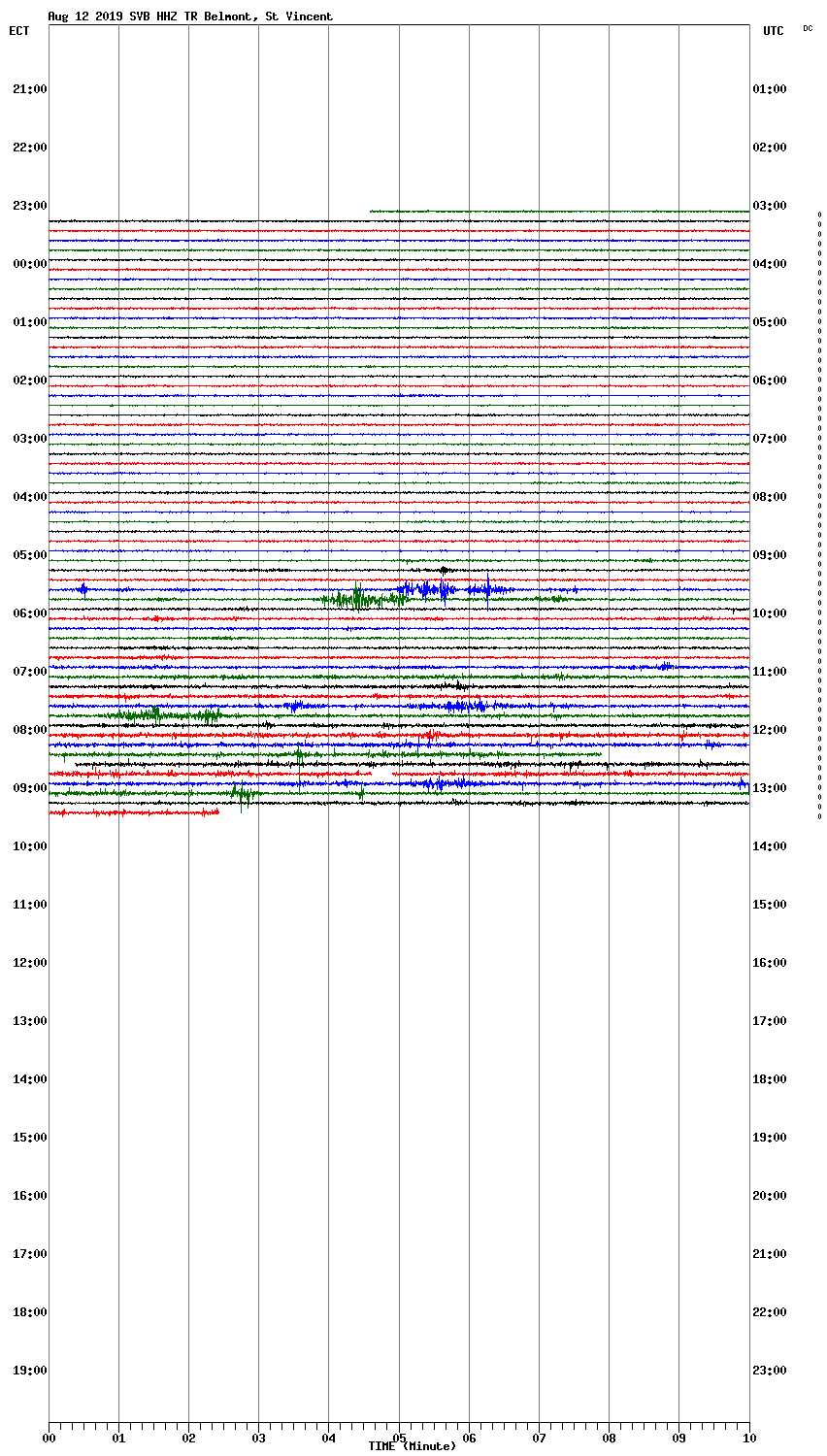Click the 'ECT' time zone label

[19, 31]
